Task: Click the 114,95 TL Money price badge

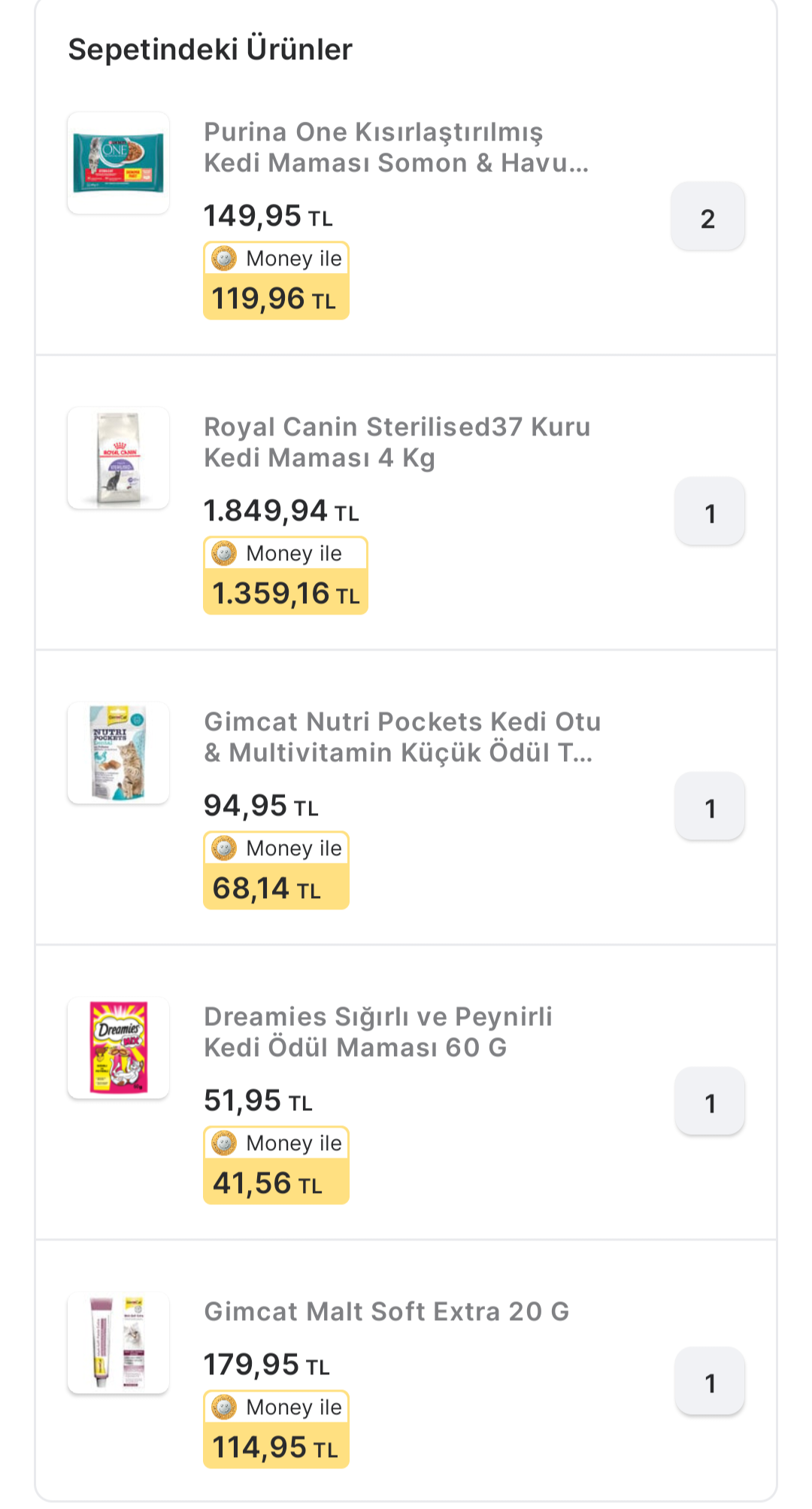Action: click(x=275, y=1447)
